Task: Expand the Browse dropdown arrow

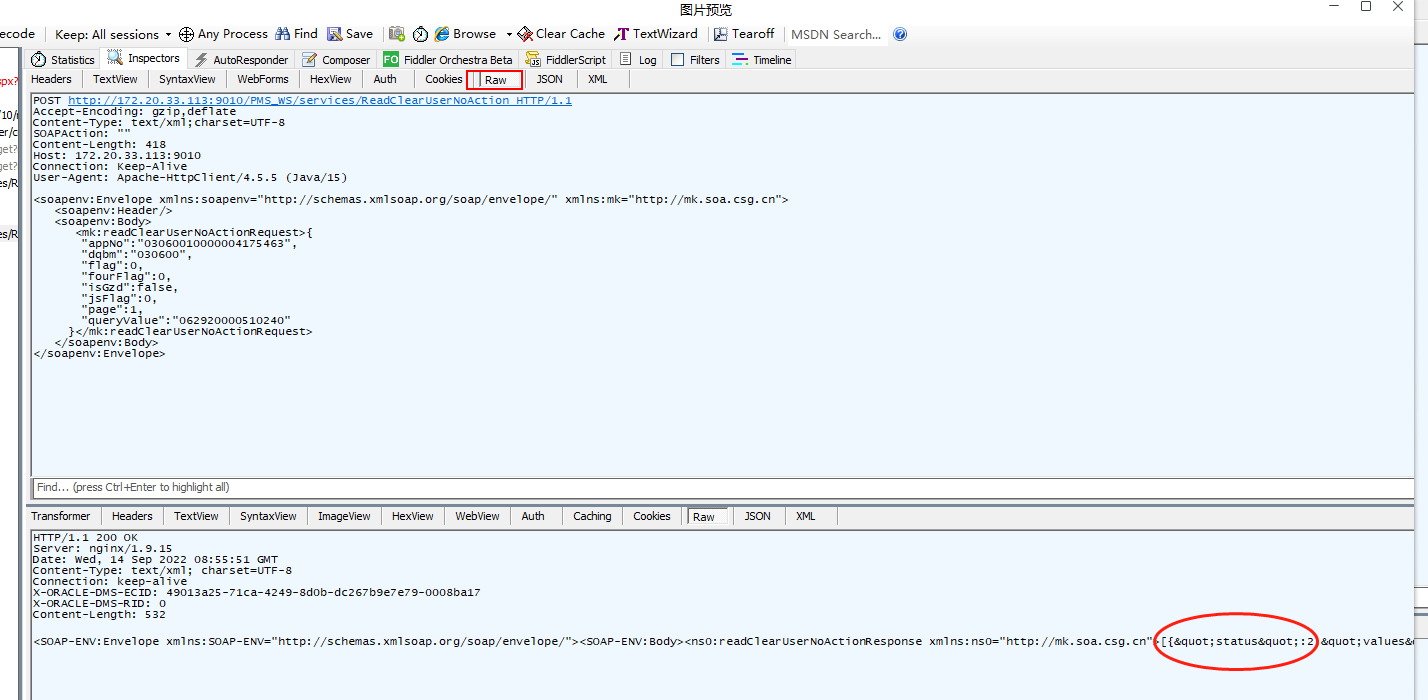Action: tap(509, 34)
